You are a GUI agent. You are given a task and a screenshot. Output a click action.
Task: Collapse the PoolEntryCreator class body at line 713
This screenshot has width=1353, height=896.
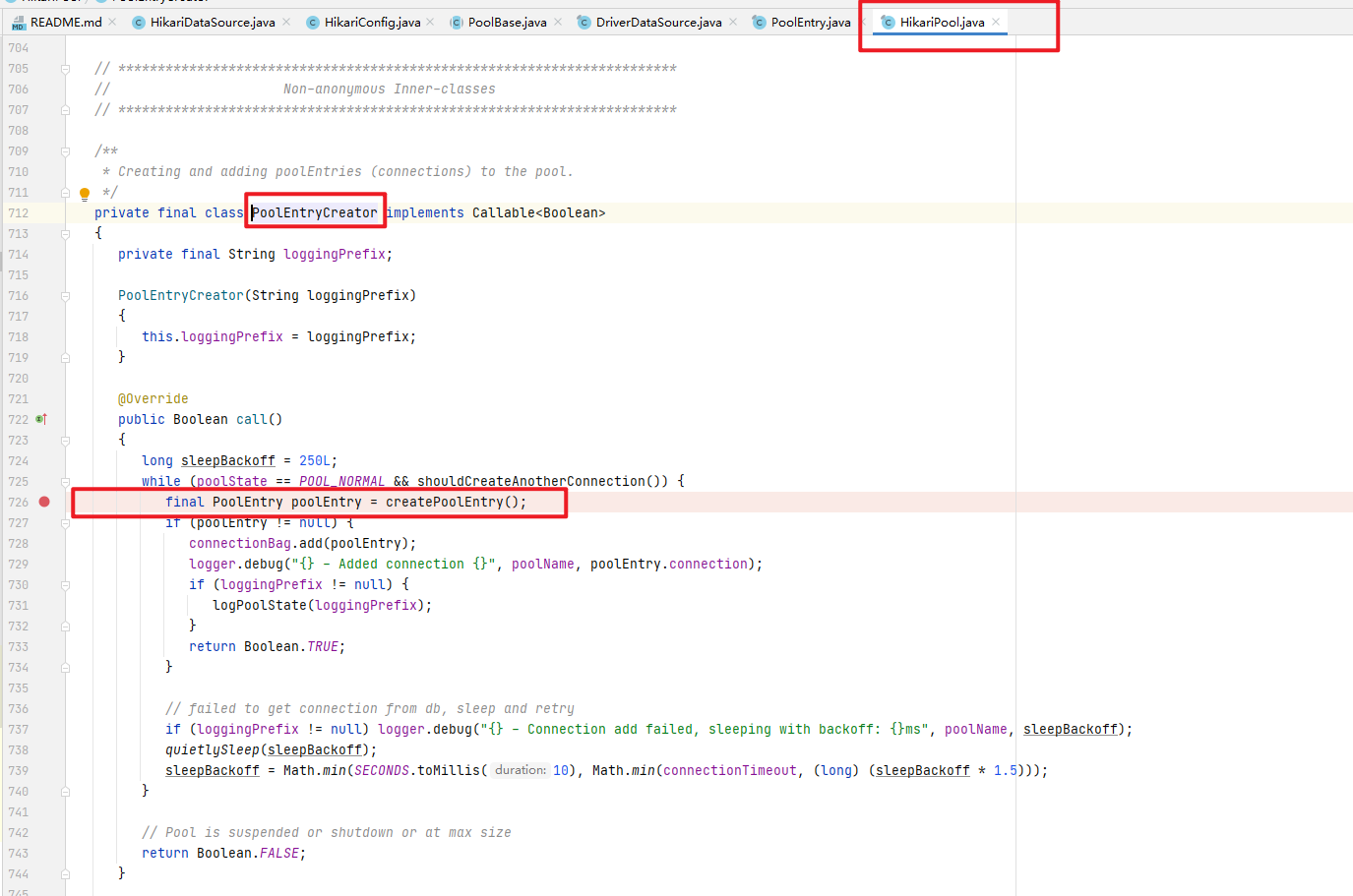(x=66, y=234)
